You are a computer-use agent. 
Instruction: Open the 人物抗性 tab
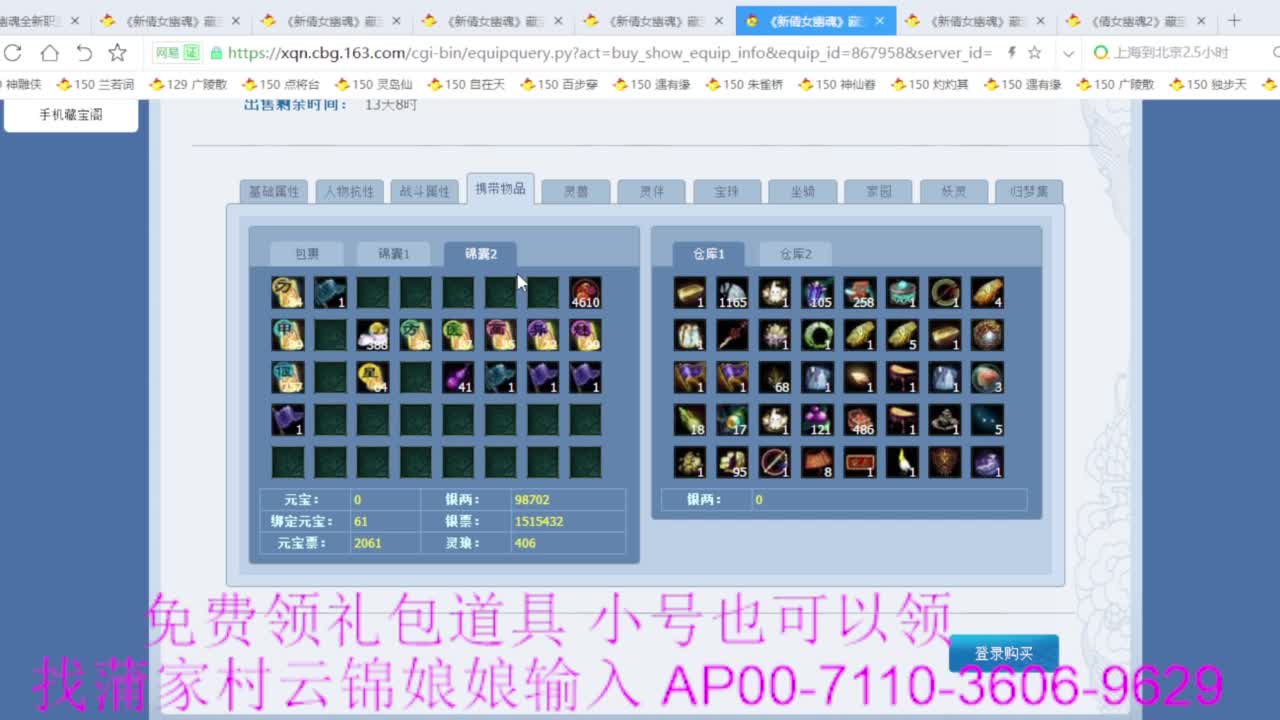pyautogui.click(x=350, y=191)
